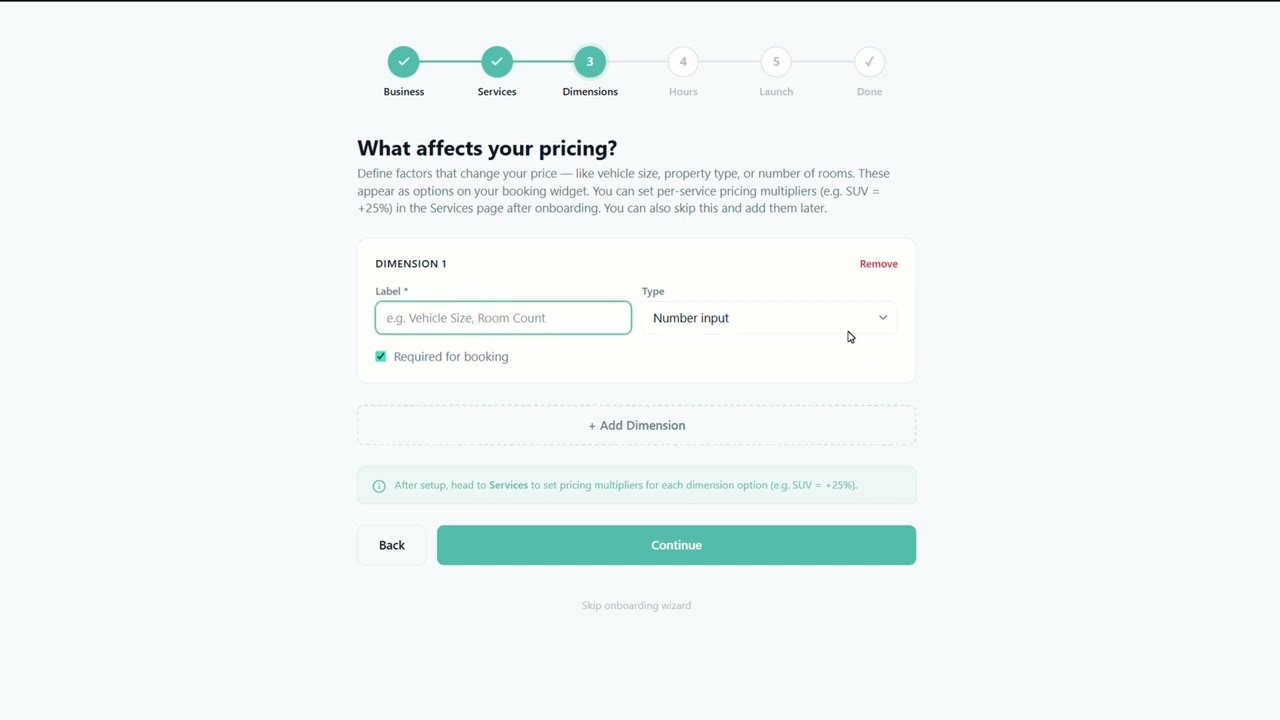This screenshot has height=720, width=1280.
Task: Open the Services link in the hint
Action: [x=508, y=485]
